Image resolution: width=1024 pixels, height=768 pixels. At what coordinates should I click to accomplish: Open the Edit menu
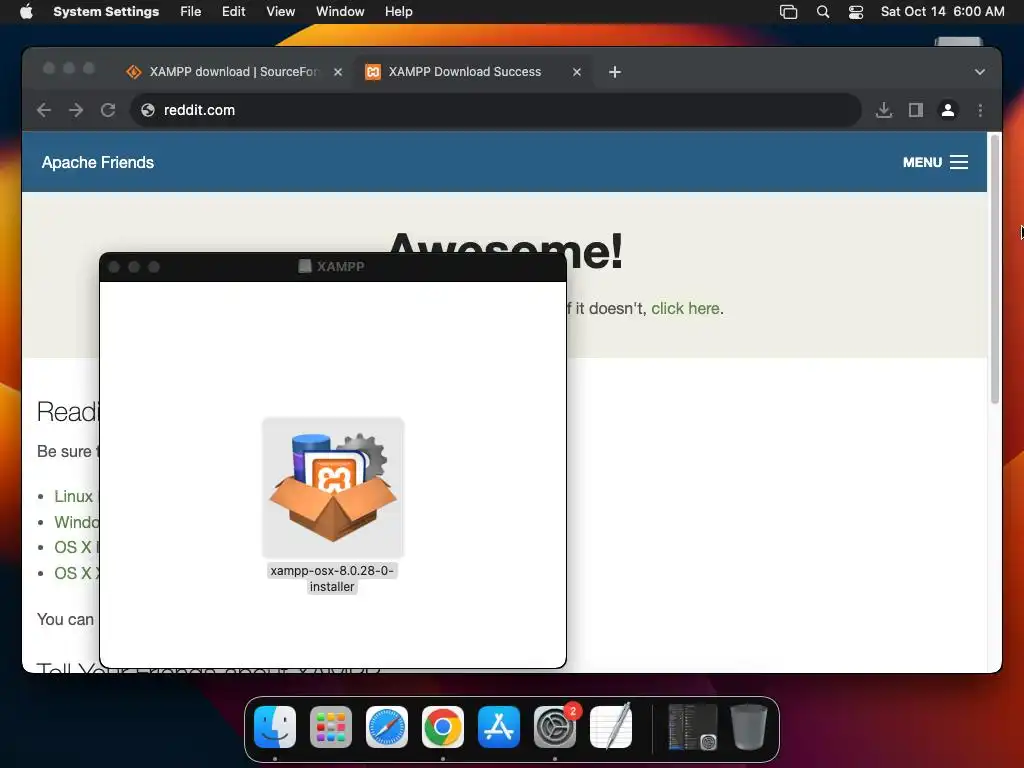pyautogui.click(x=233, y=12)
